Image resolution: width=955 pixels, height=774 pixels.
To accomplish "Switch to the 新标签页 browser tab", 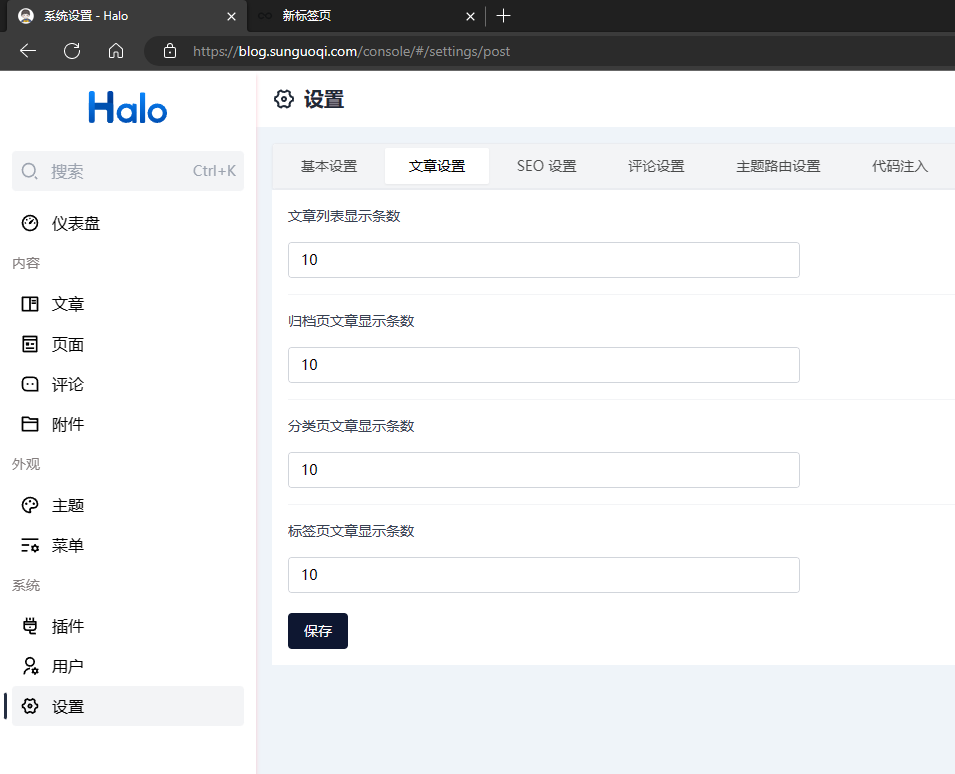I will point(365,16).
